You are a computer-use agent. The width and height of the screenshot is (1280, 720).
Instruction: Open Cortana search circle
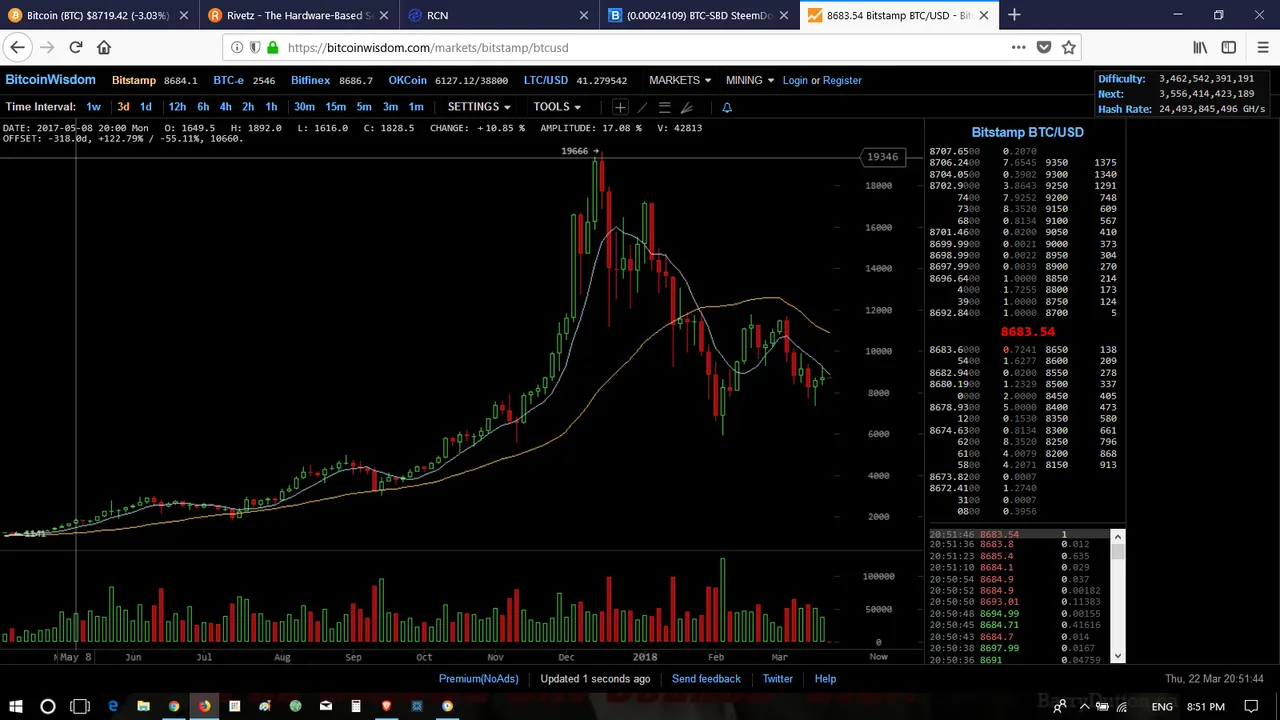pyautogui.click(x=47, y=707)
